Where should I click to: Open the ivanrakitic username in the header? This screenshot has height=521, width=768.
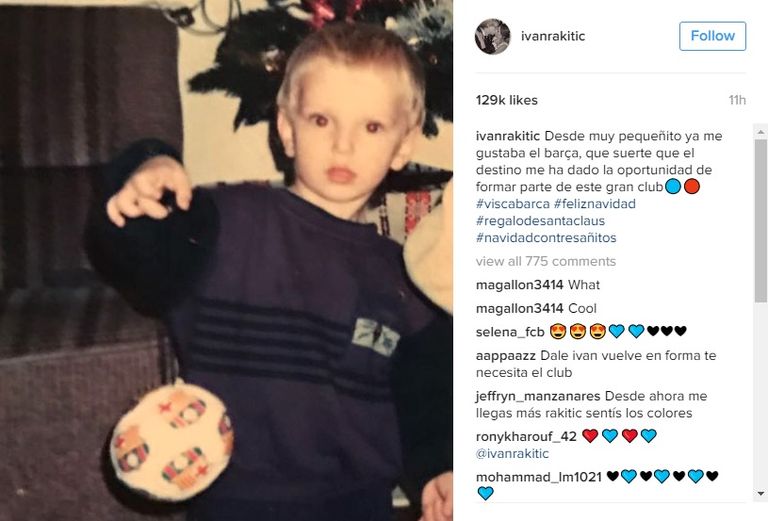(x=552, y=36)
